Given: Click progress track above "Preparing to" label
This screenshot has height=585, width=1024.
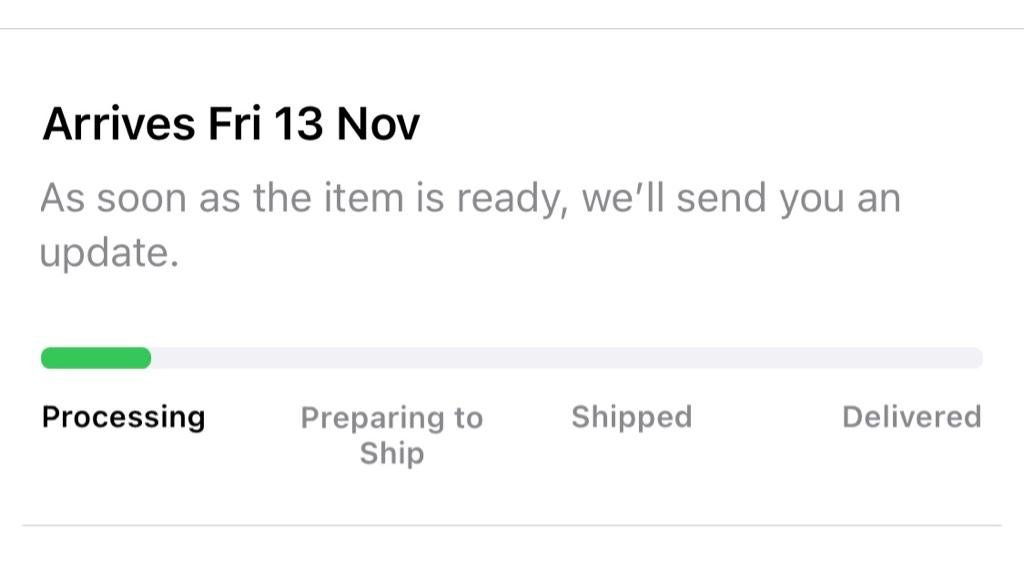Looking at the screenshot, I should 392,358.
